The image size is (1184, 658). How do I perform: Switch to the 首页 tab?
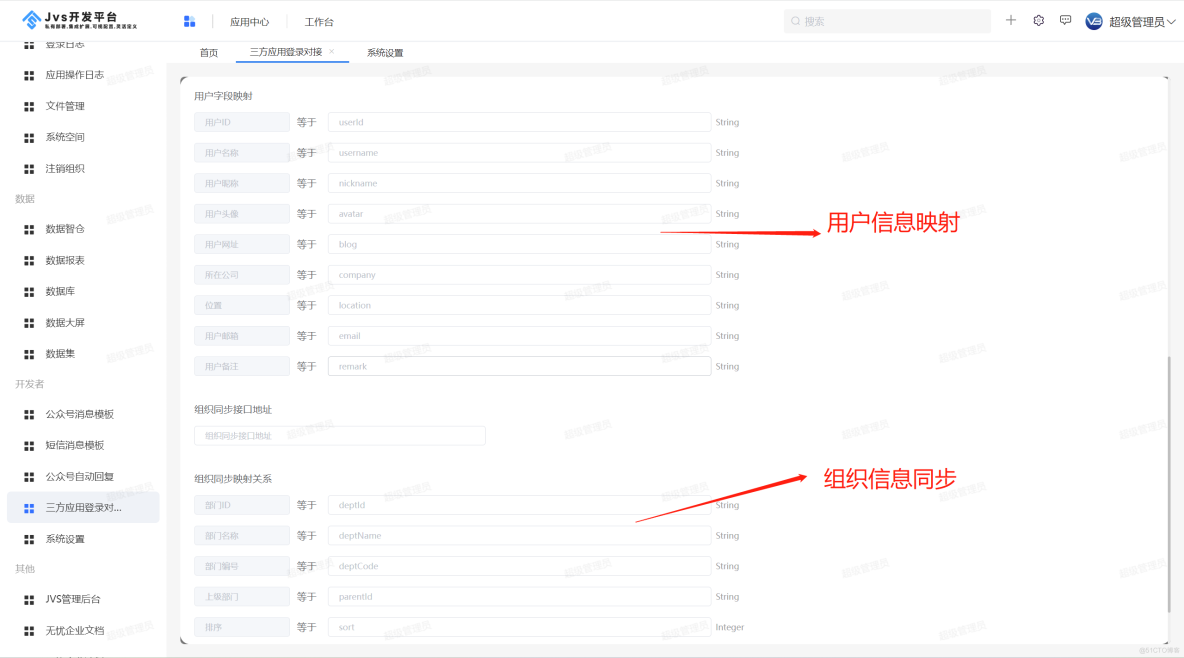click(208, 52)
